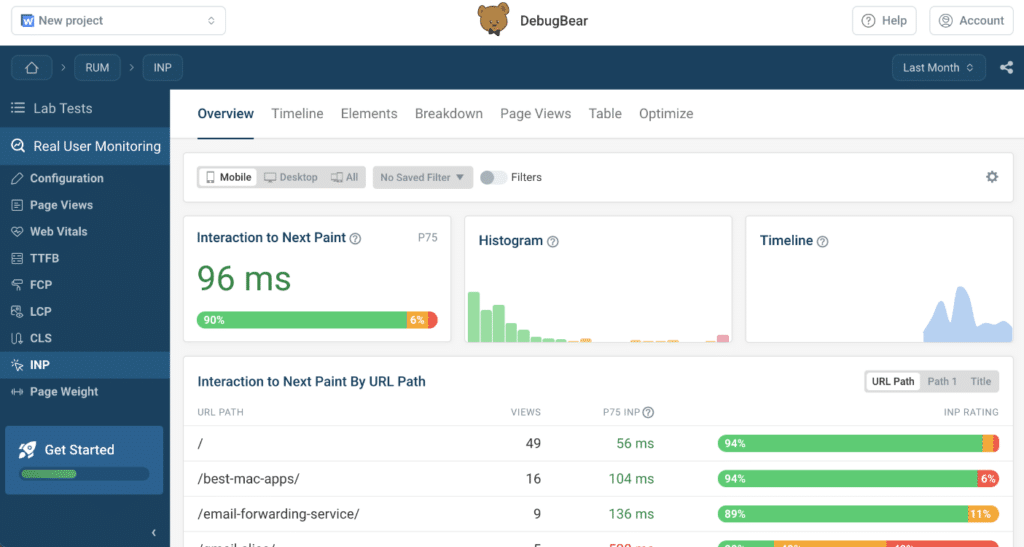Click the / row 94% rating bar
Viewport: 1024px width, 547px height.
pos(858,443)
